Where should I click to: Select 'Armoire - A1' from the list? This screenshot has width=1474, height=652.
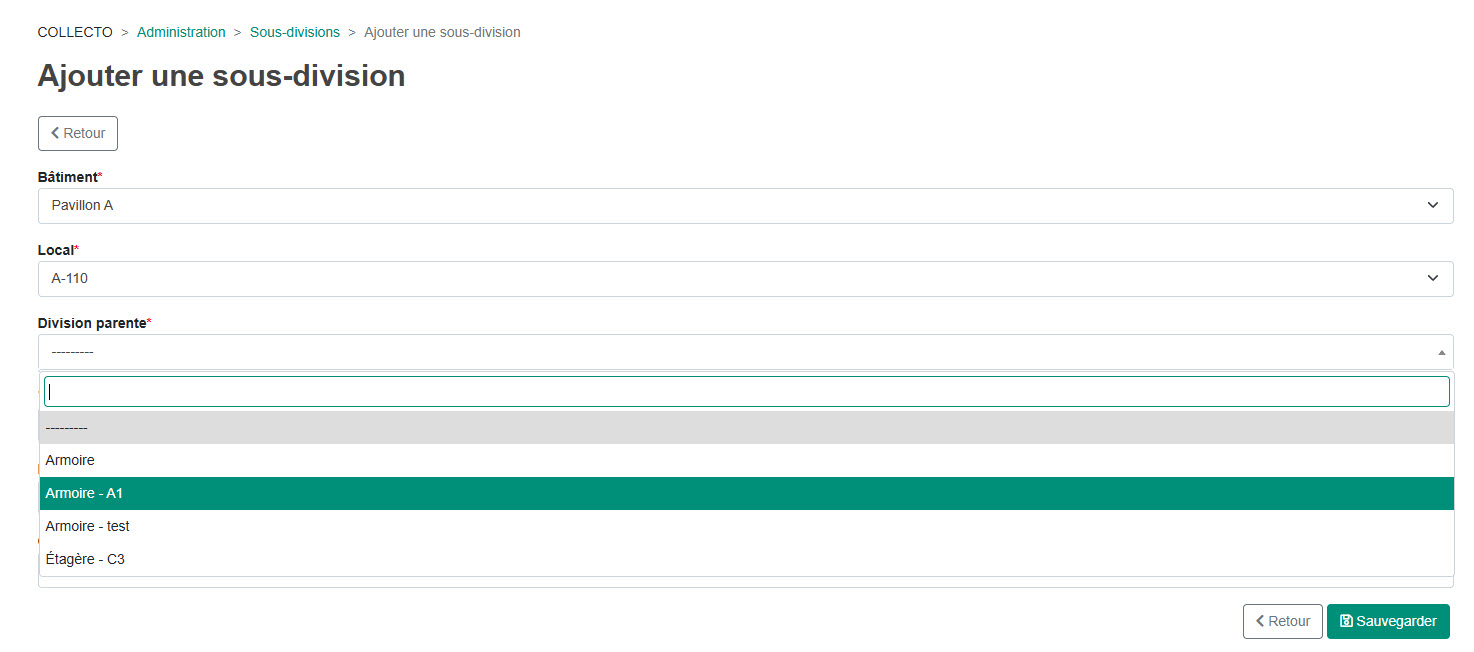(746, 494)
